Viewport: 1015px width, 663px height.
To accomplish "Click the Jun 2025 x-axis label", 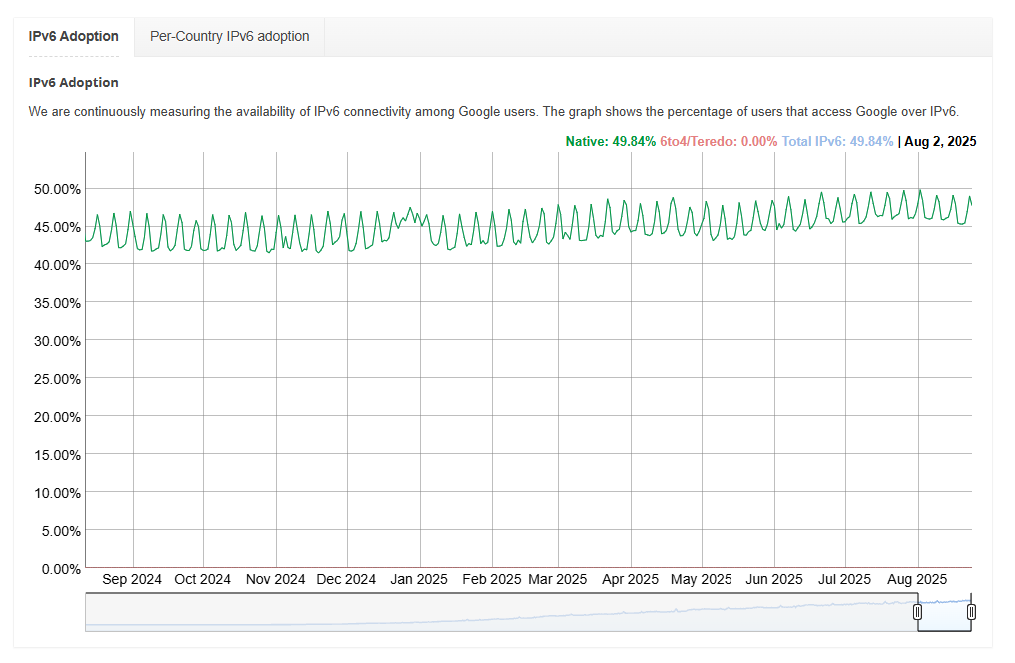I will click(774, 579).
